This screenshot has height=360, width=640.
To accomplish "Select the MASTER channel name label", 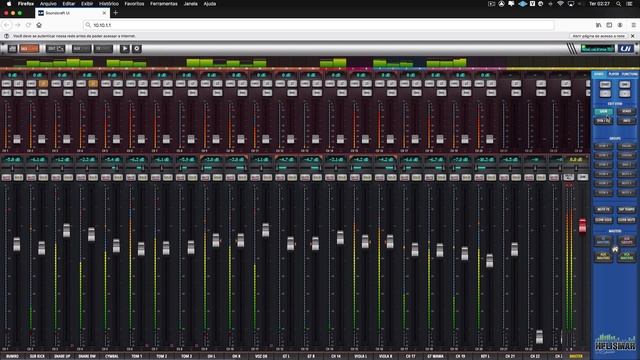I will click(576, 356).
